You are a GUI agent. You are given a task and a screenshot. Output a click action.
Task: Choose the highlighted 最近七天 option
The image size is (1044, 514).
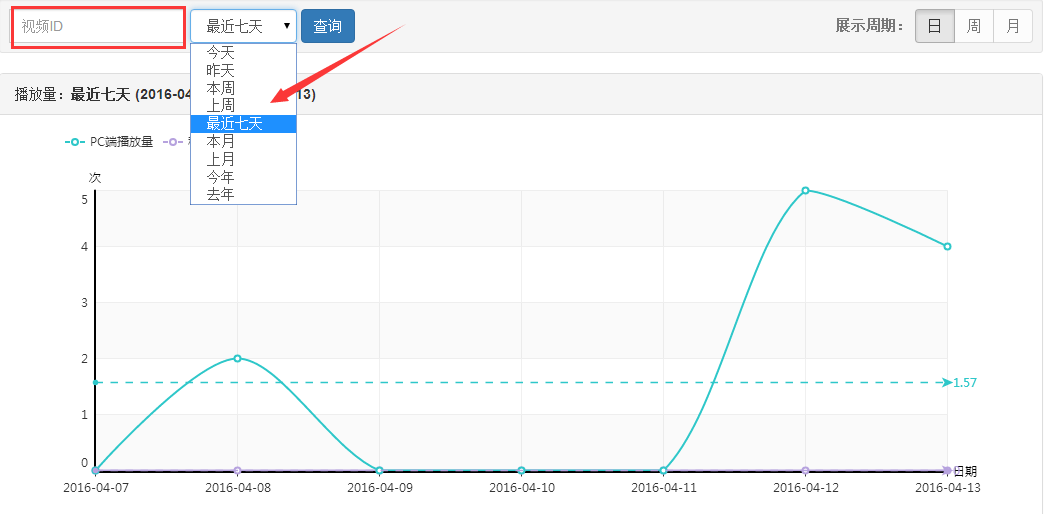coord(234,123)
